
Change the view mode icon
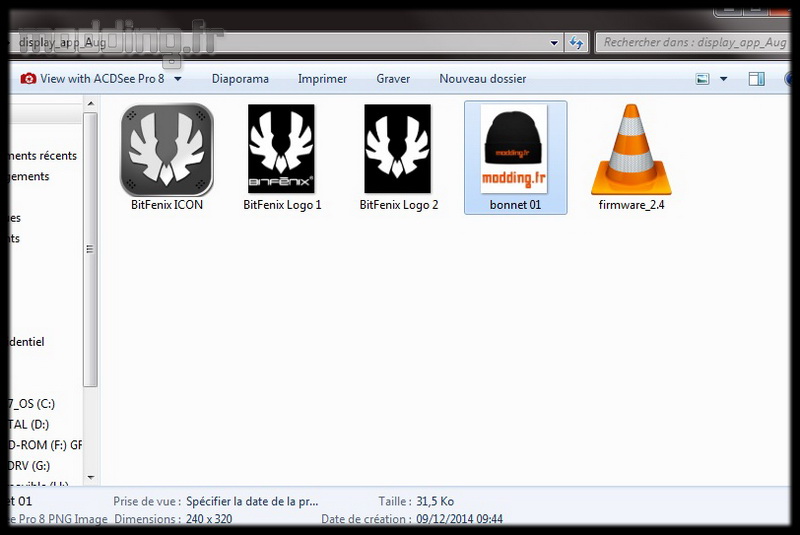[703, 79]
